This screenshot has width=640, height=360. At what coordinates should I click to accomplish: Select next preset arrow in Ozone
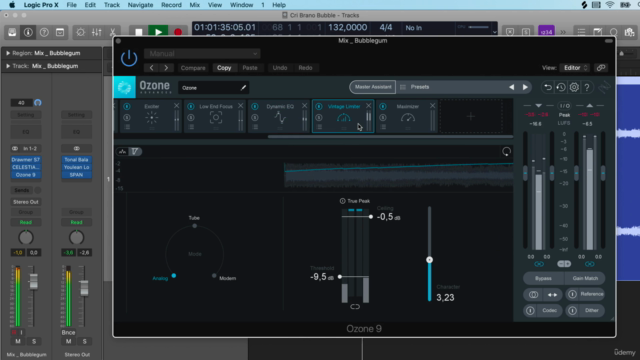click(x=525, y=87)
